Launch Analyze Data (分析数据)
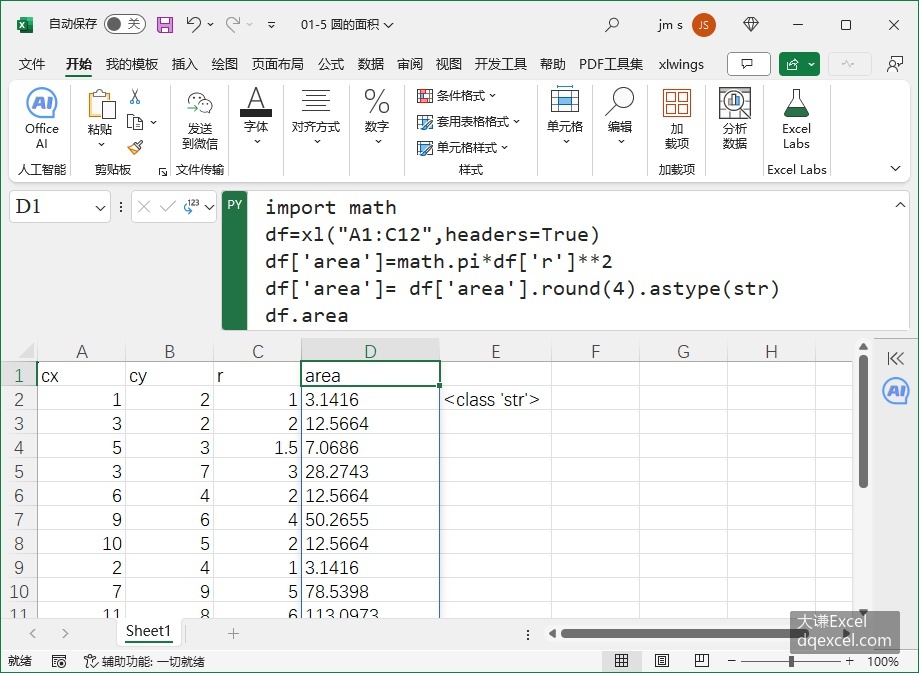The image size is (919, 673). click(734, 120)
